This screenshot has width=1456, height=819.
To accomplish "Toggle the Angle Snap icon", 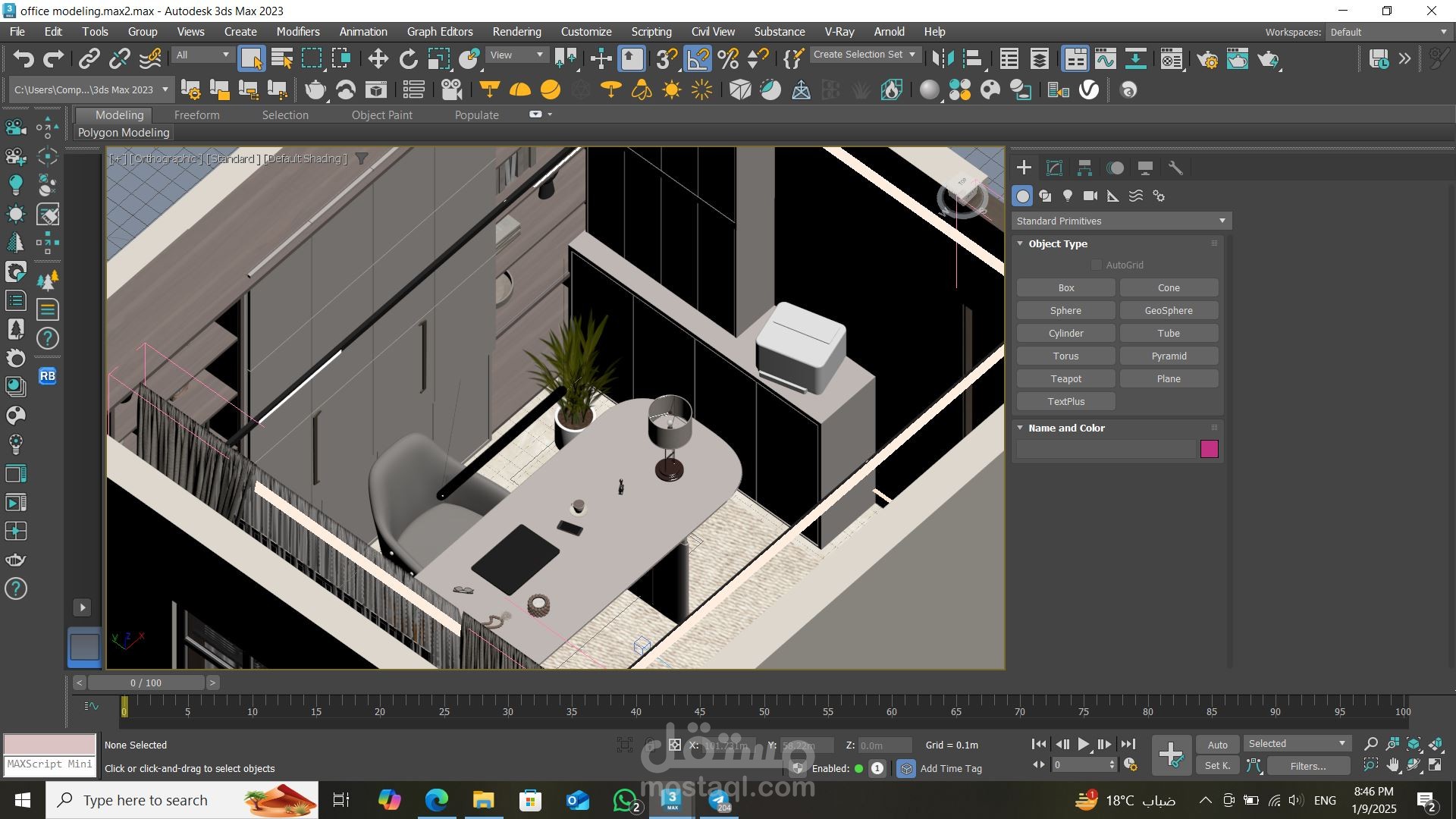I will click(x=698, y=58).
